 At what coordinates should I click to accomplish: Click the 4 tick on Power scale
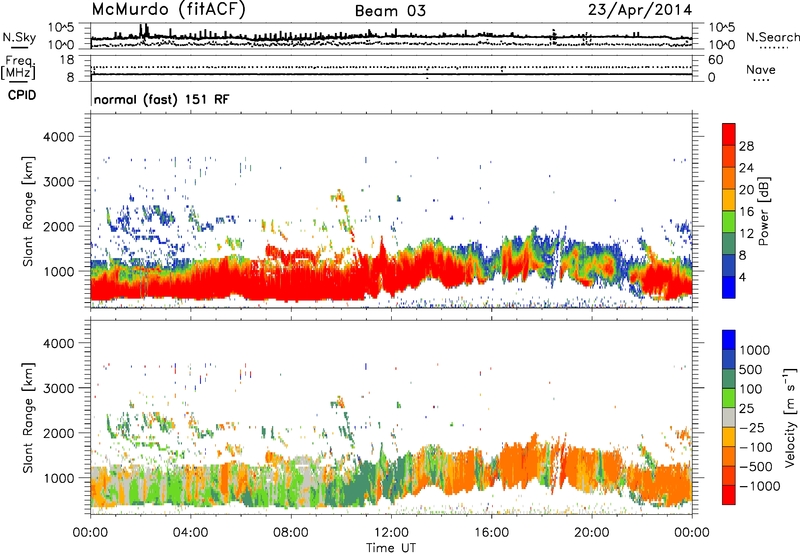pos(742,277)
